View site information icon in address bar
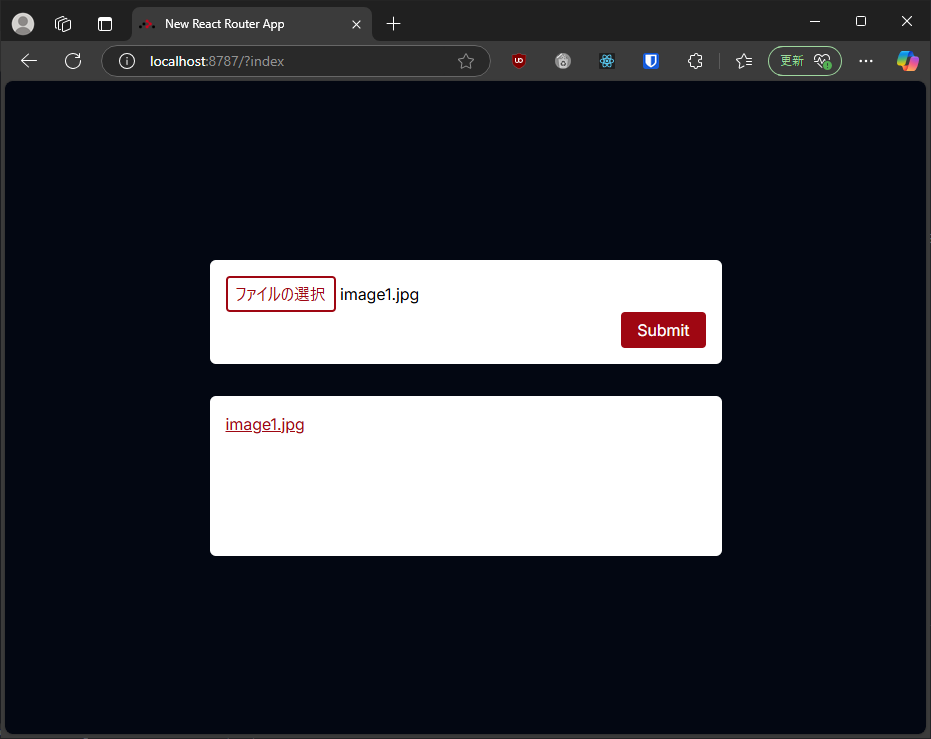The height and width of the screenshot is (739, 931). [x=126, y=61]
